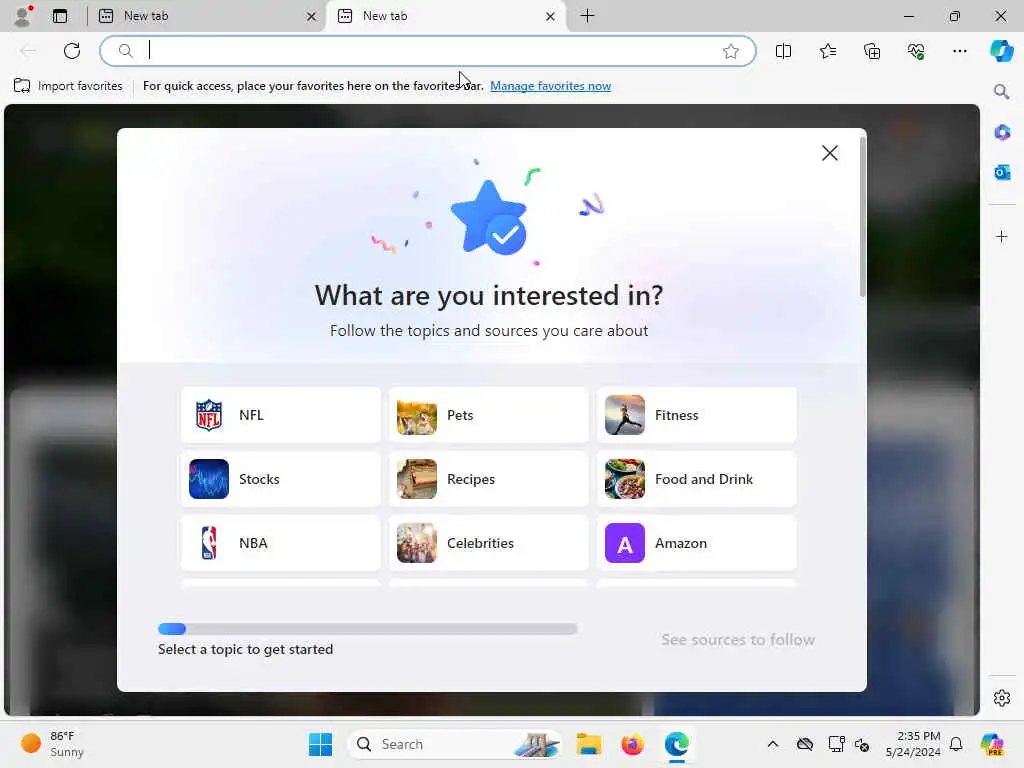Open the tab actions menu icon

[x=60, y=16]
